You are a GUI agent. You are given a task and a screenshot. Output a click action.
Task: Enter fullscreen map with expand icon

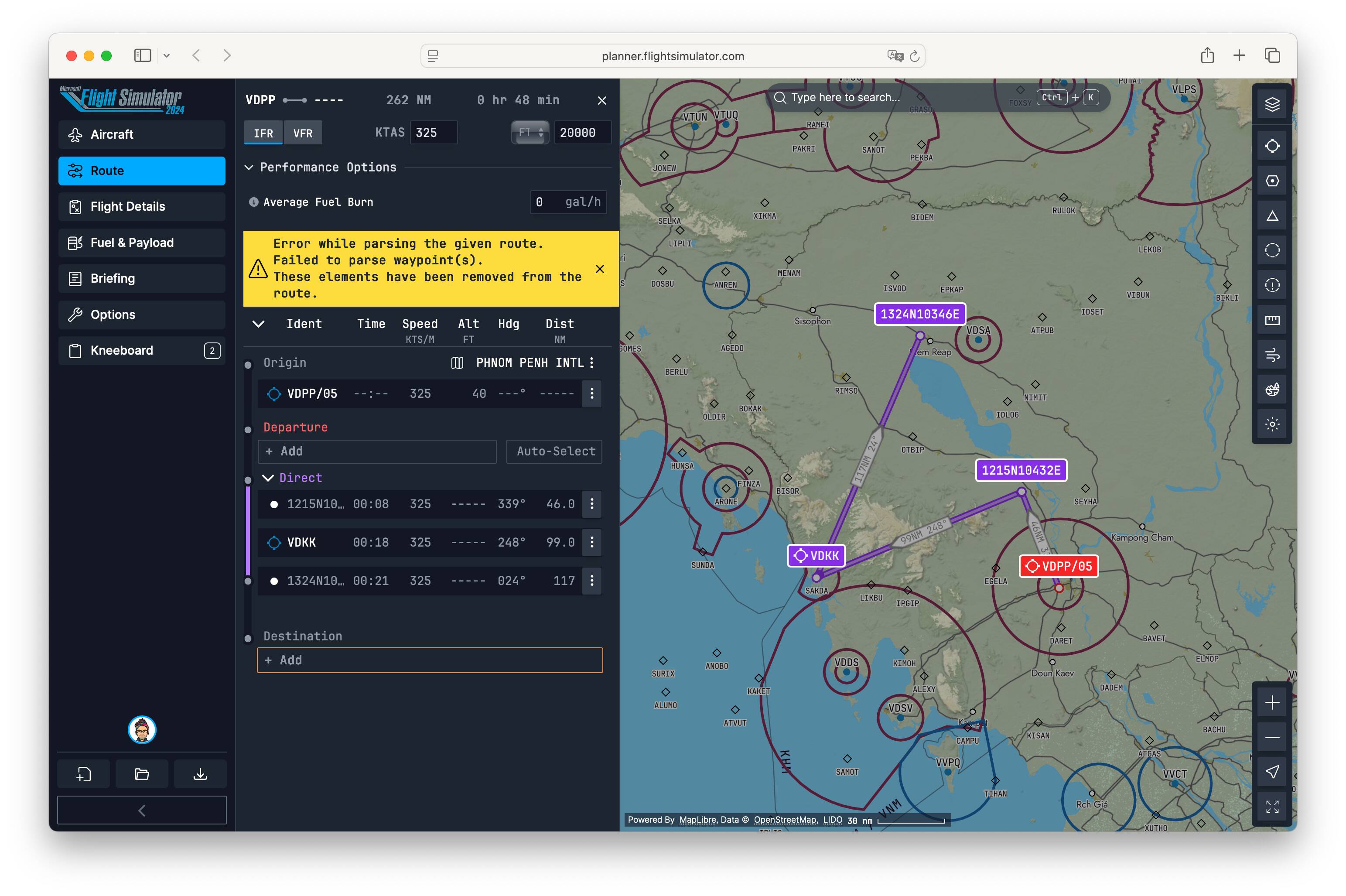pos(1272,807)
